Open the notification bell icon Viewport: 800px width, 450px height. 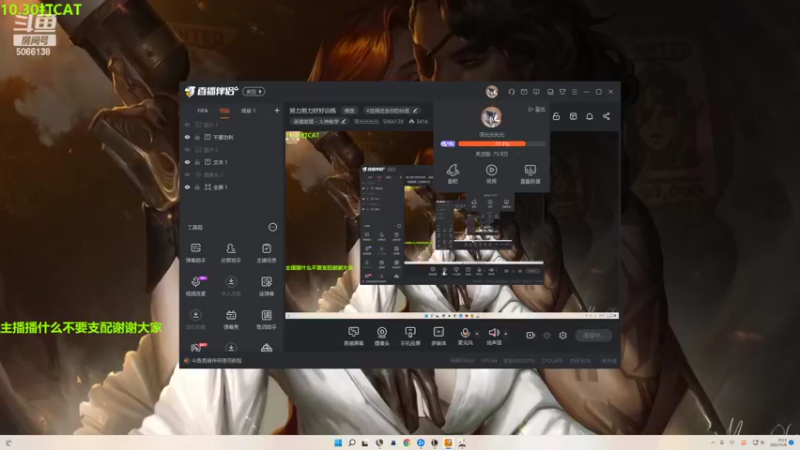pyautogui.click(x=589, y=116)
